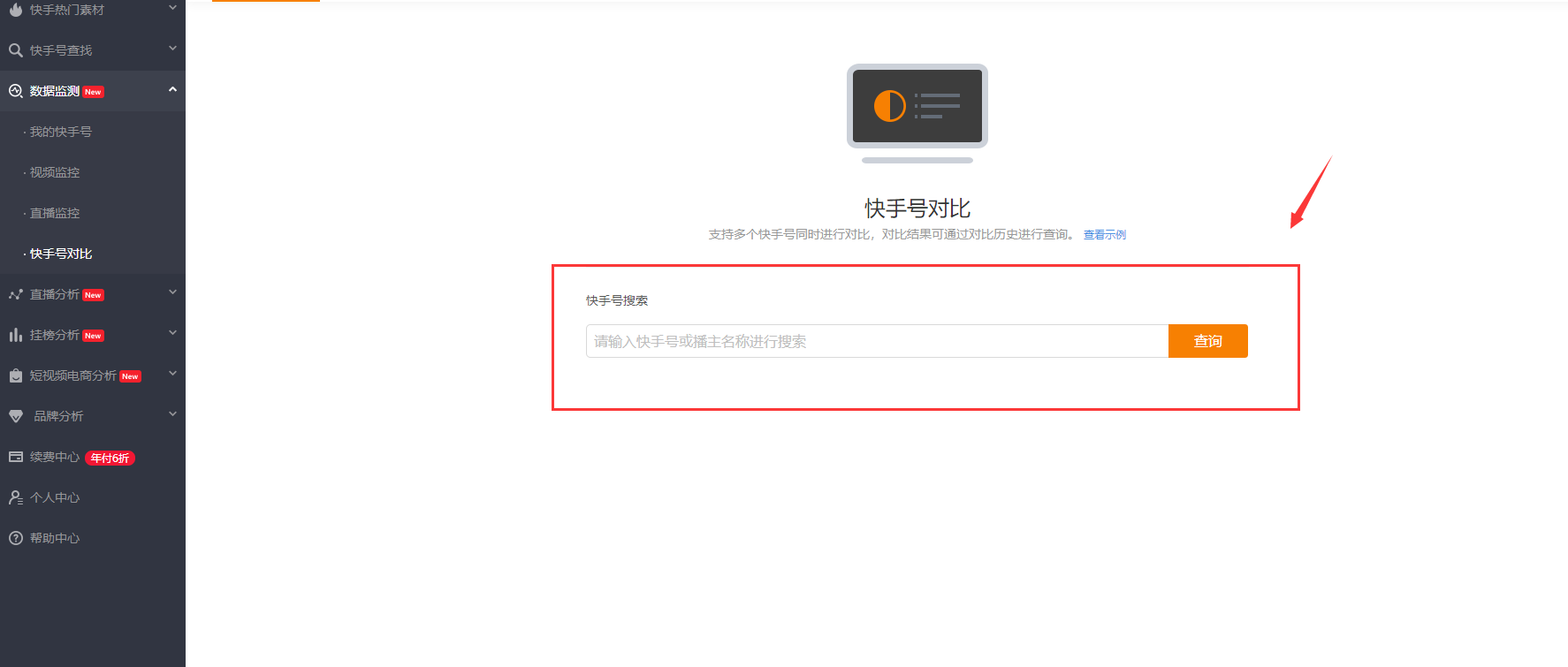
Task: Click the 快手号对比 page heading
Action: (x=917, y=208)
